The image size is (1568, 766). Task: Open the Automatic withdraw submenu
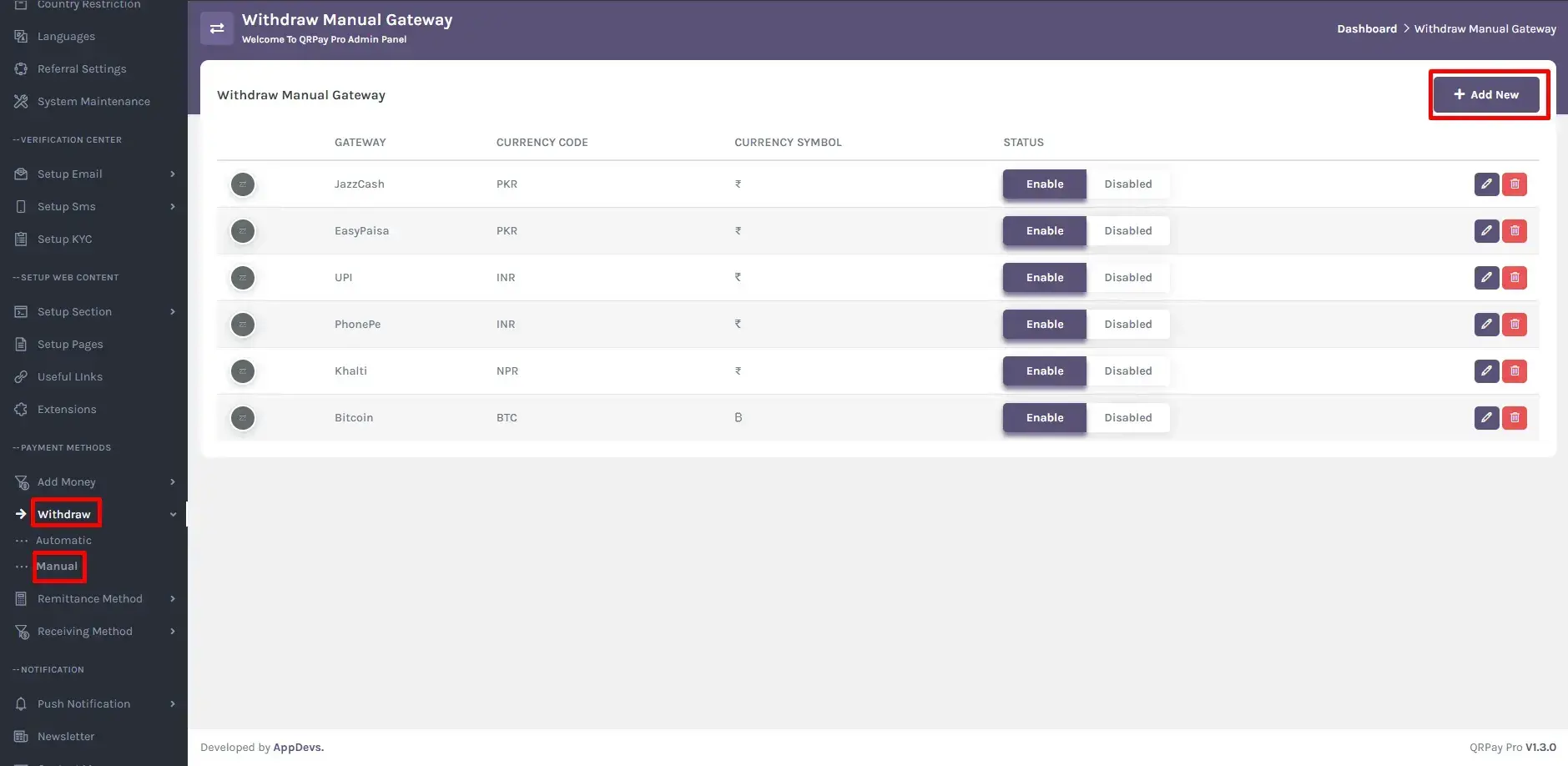point(63,541)
